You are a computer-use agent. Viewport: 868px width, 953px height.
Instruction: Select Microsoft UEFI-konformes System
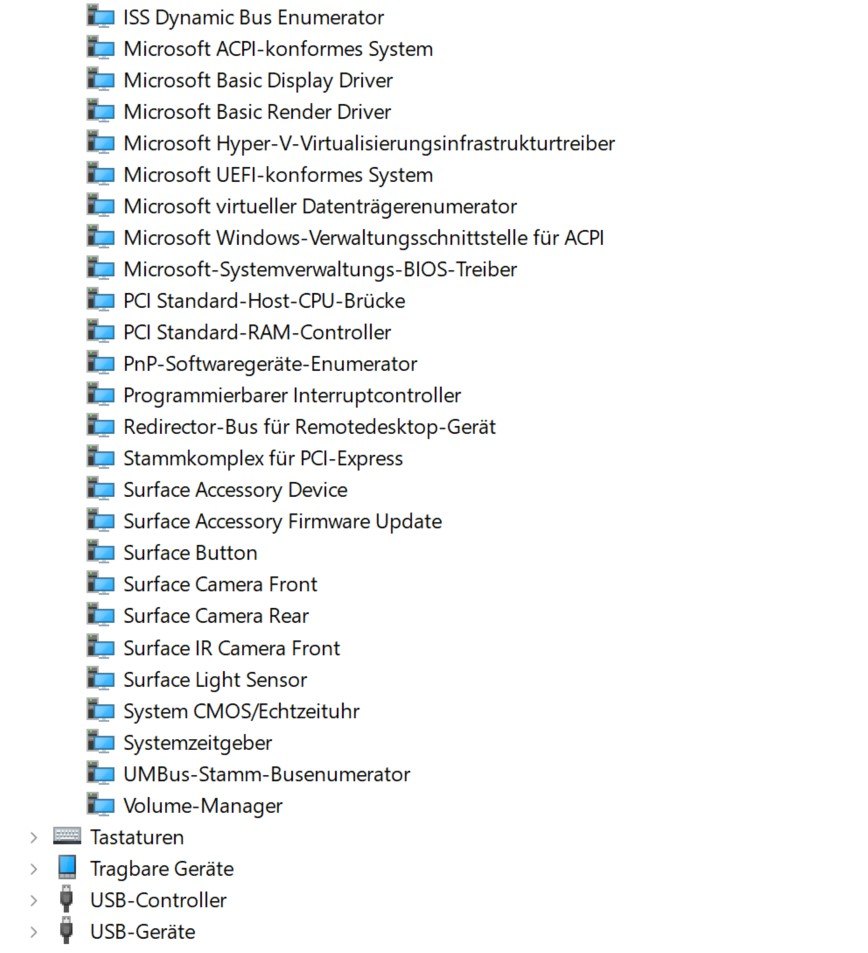coord(278,175)
